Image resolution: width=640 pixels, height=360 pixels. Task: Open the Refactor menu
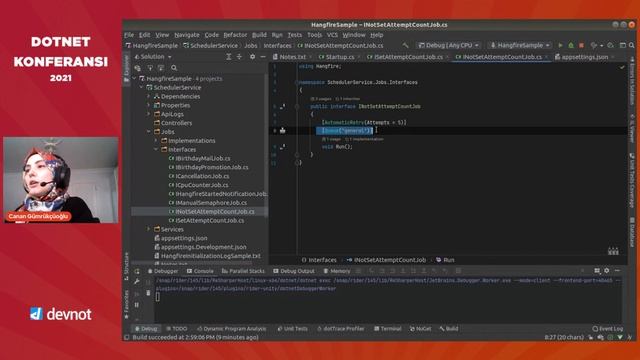coord(235,35)
